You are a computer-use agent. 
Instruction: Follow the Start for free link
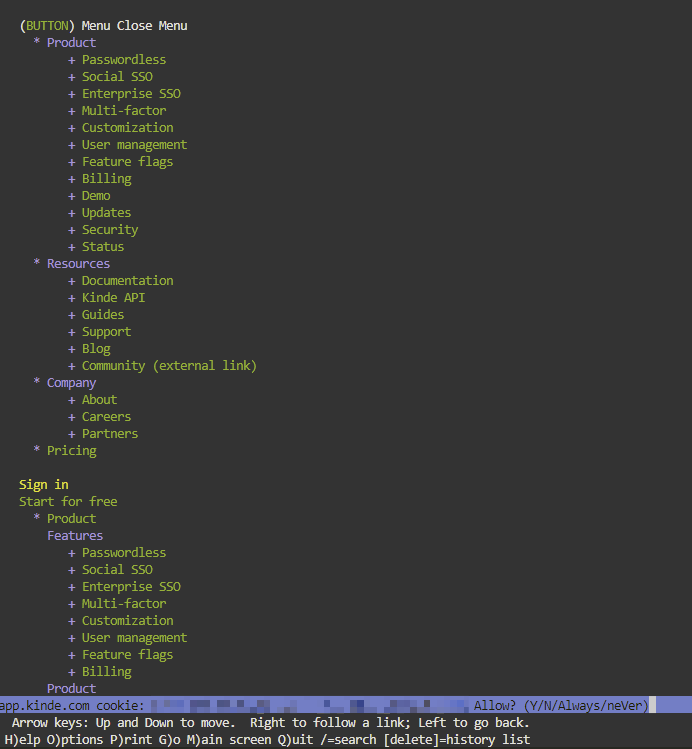coord(68,502)
